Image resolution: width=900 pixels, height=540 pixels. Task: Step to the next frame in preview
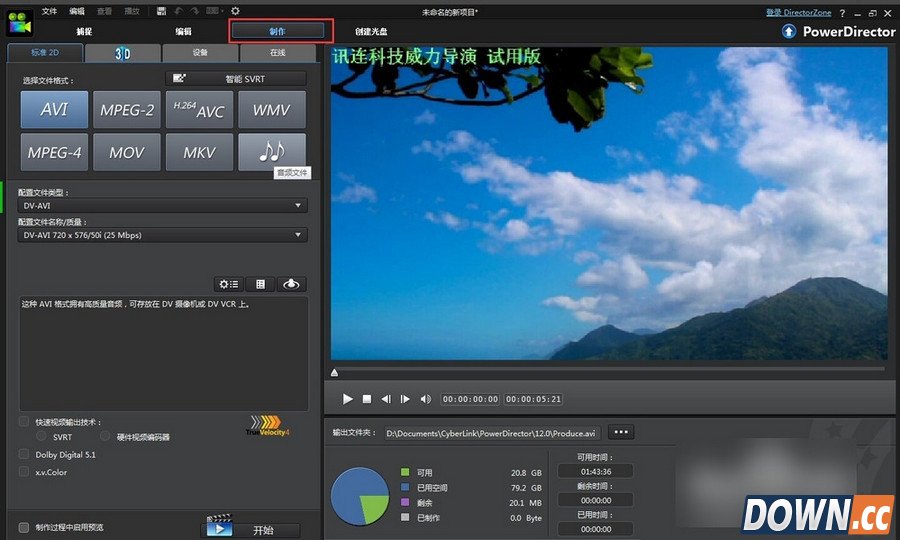[x=405, y=399]
